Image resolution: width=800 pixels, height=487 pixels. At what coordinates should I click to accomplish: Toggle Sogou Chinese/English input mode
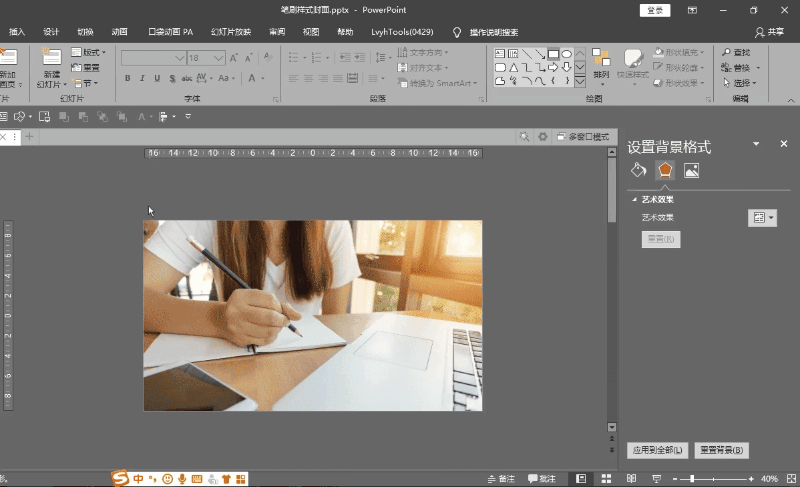[x=138, y=478]
